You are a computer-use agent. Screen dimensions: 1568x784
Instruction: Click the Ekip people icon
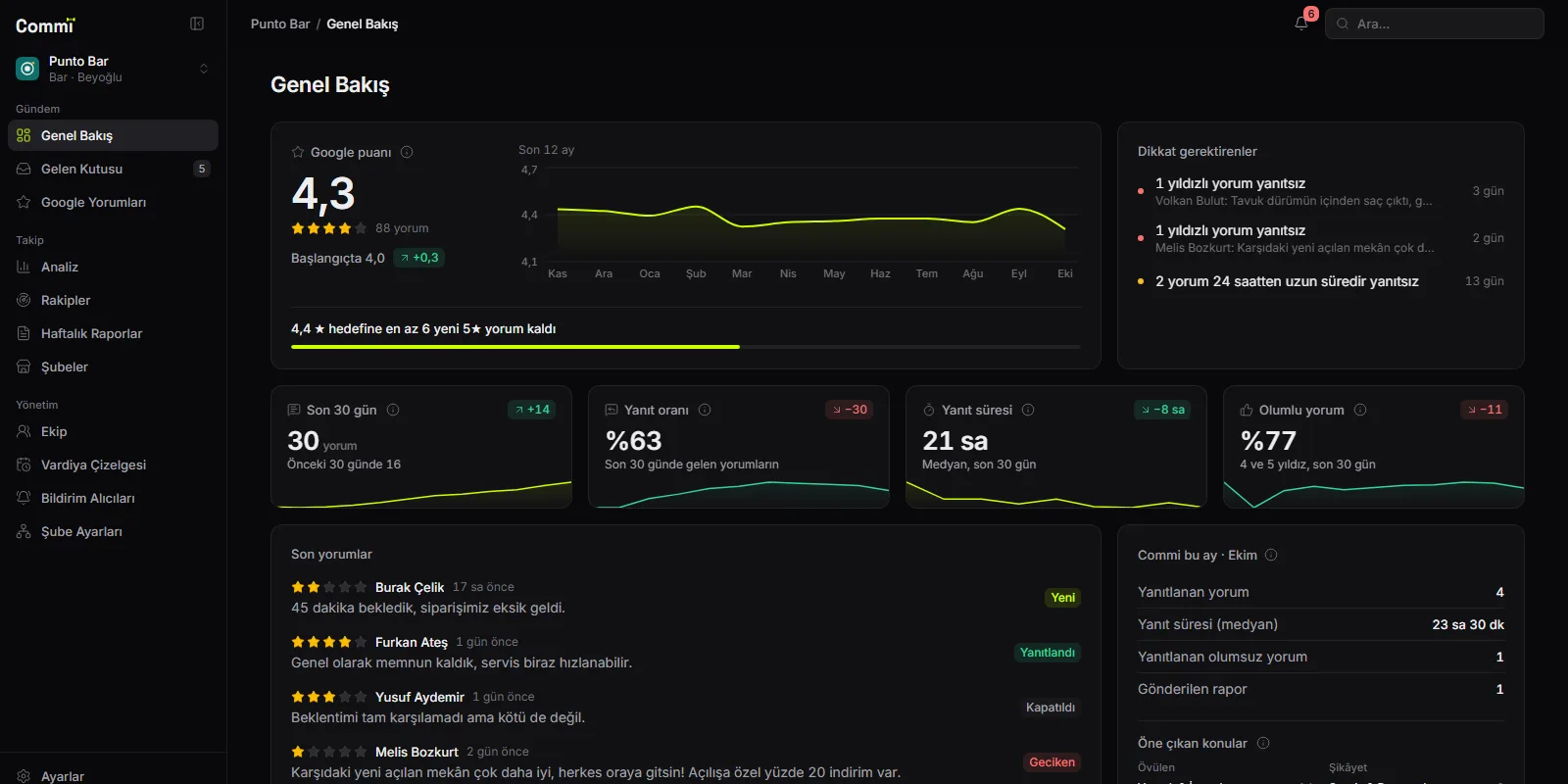click(24, 431)
